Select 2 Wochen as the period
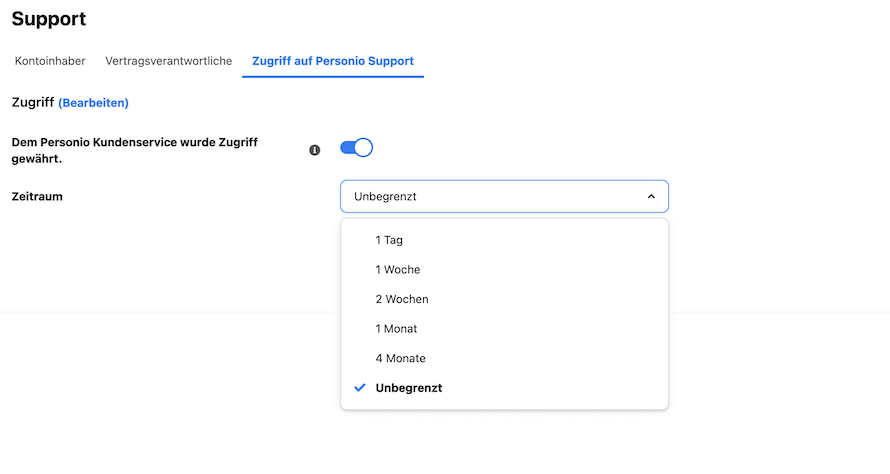The image size is (890, 474). [504, 299]
